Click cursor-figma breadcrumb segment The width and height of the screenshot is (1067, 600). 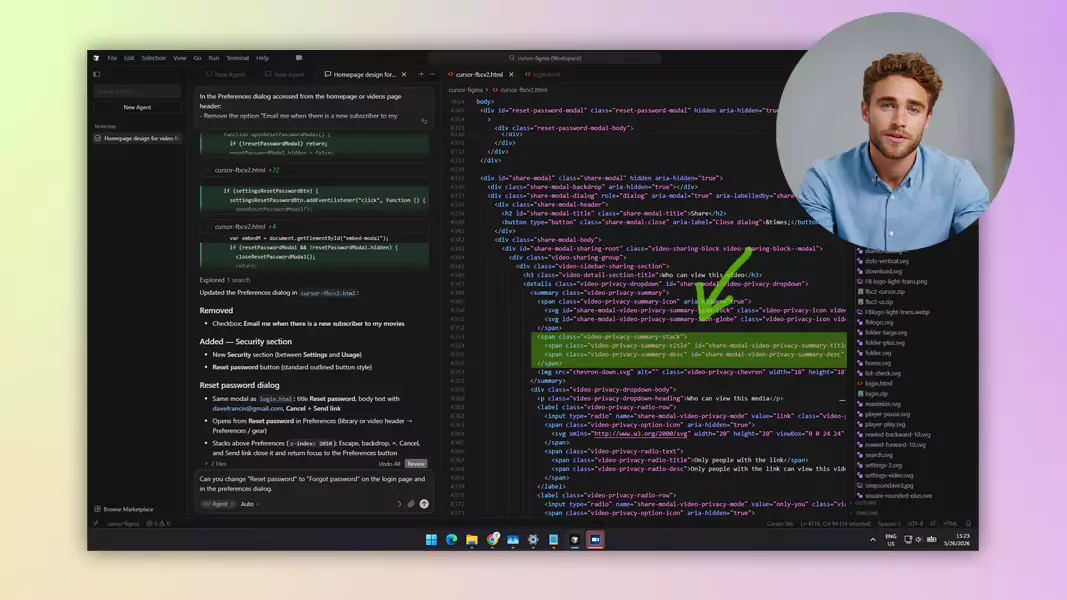[465, 90]
